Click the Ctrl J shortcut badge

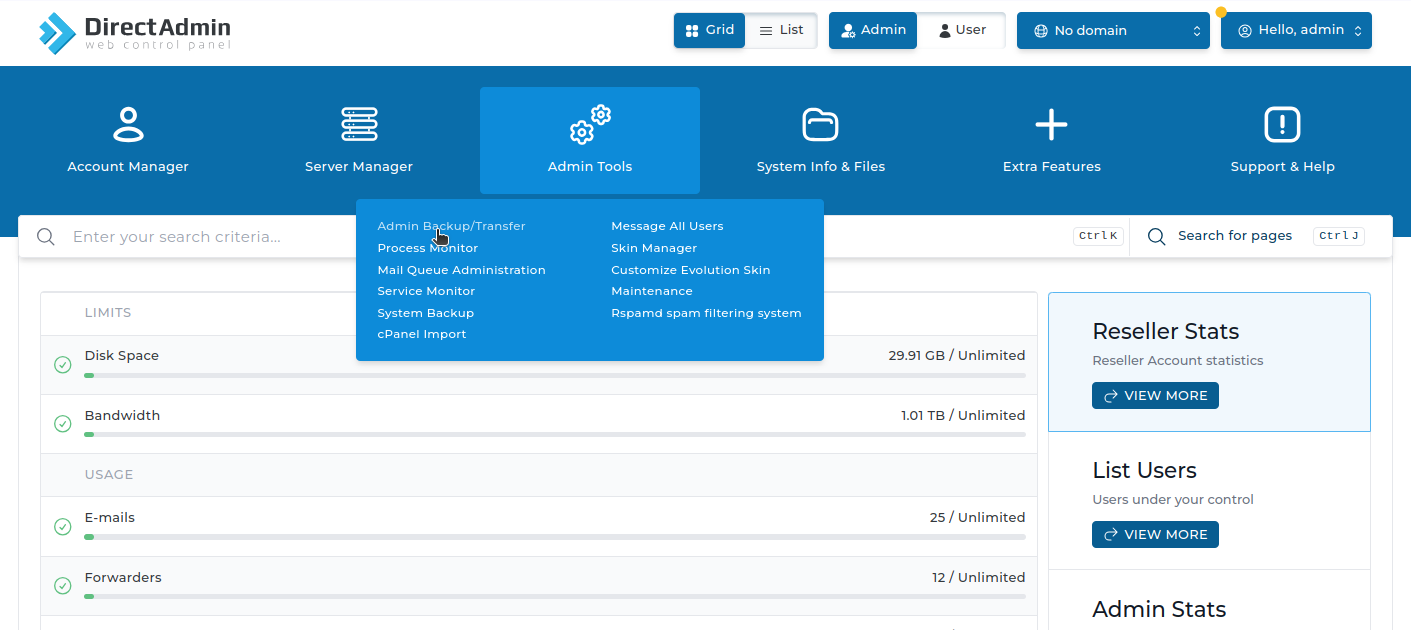[x=1339, y=236]
